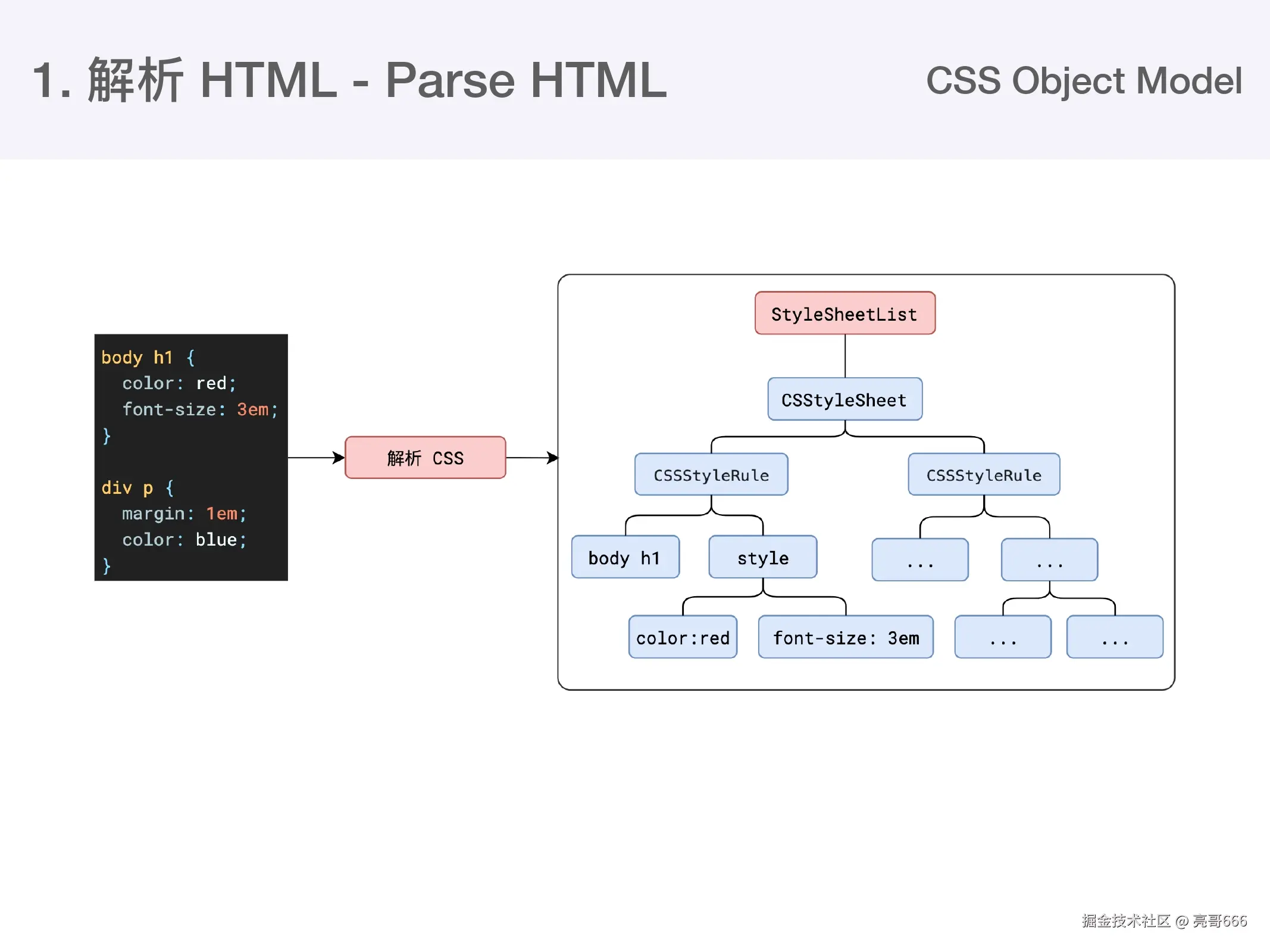Screen dimensions: 1270x952
Task: Select the color:red property node
Action: [x=683, y=637]
